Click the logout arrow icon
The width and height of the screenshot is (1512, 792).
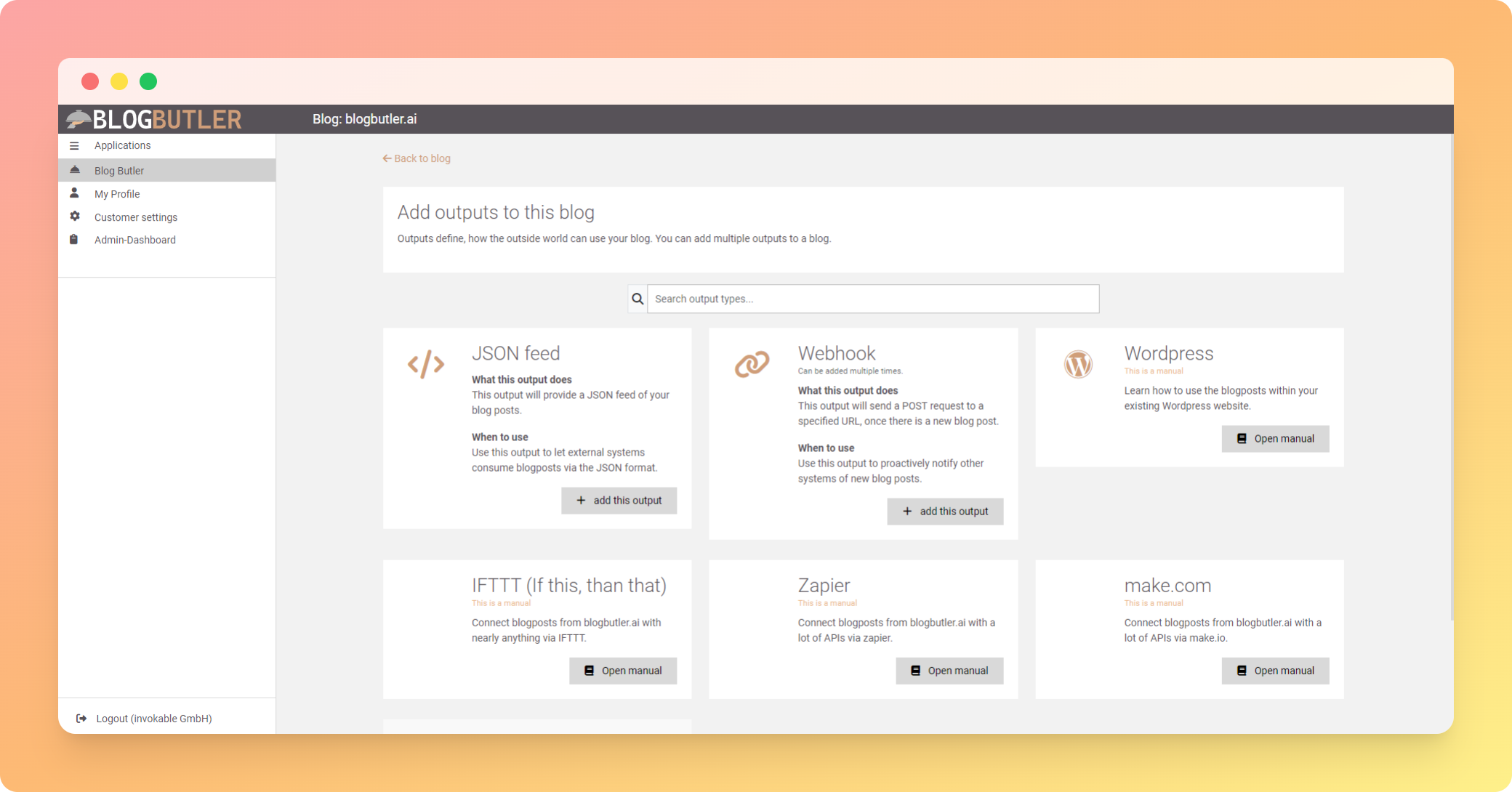81,719
